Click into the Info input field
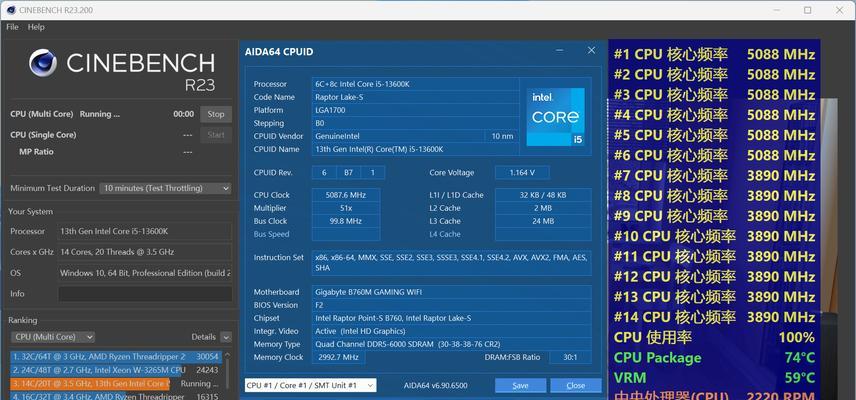The height and width of the screenshot is (400, 856). point(145,294)
